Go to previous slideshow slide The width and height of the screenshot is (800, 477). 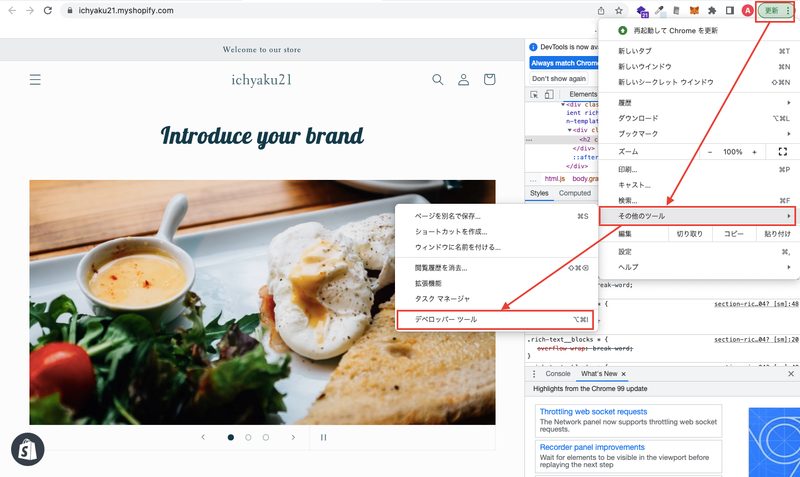[x=203, y=437]
